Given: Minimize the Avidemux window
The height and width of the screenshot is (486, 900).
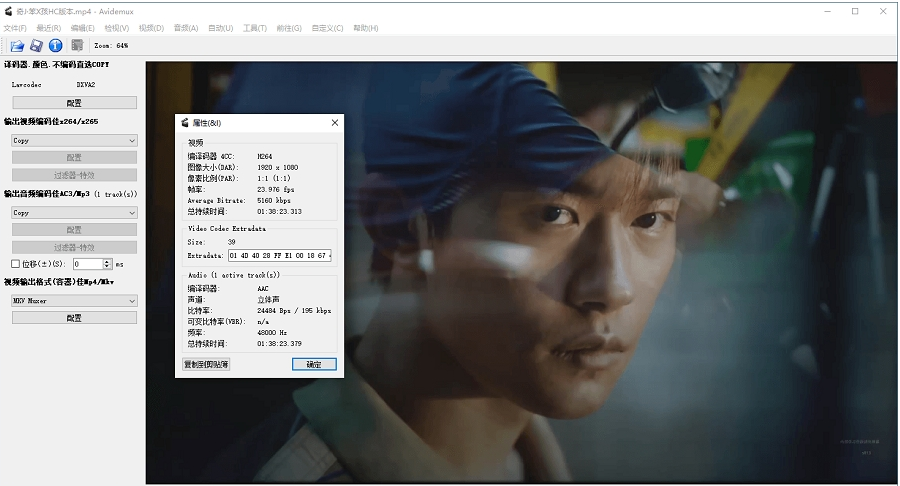Looking at the screenshot, I should [x=827, y=11].
